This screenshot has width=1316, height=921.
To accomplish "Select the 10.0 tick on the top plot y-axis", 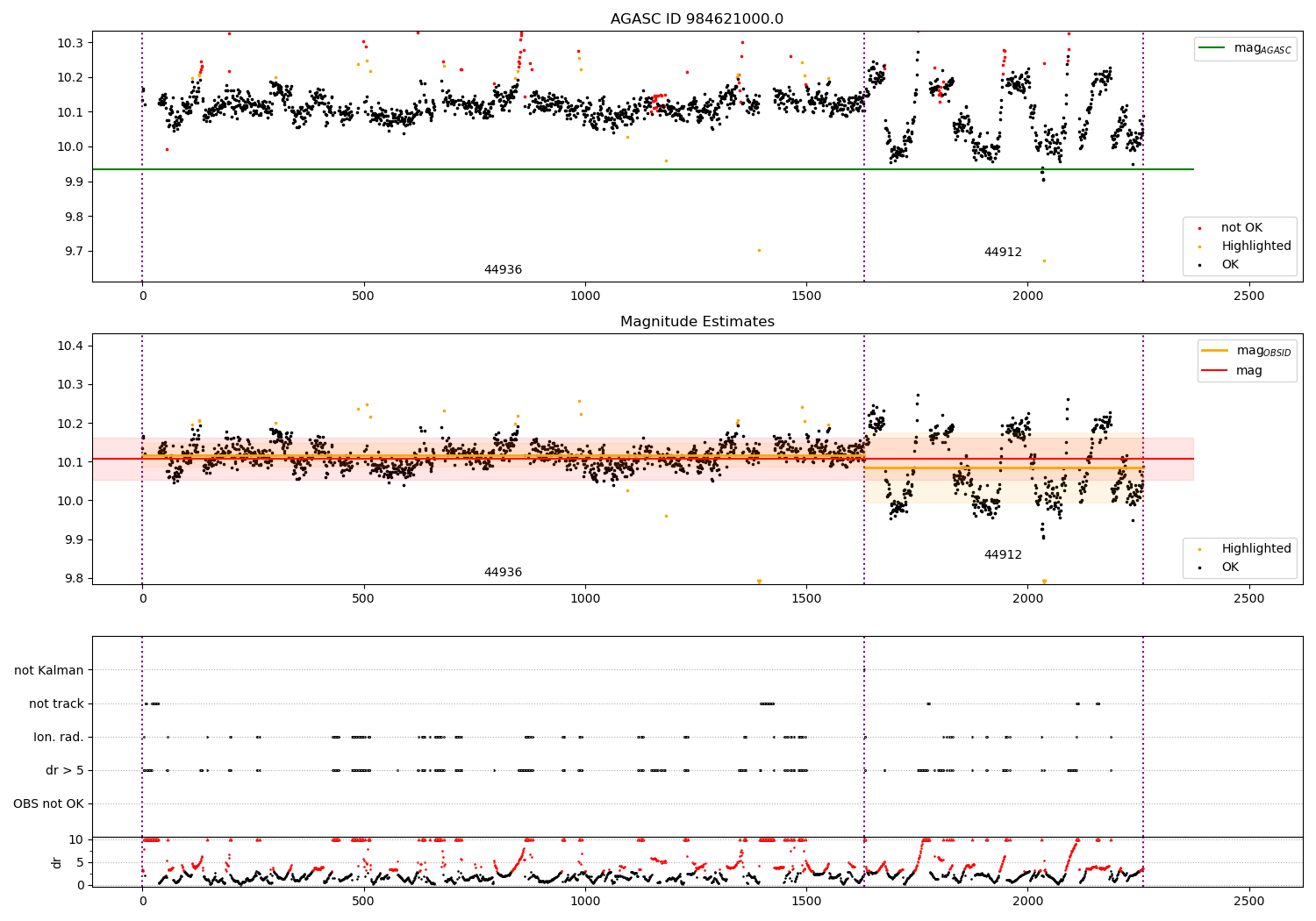I will click(x=70, y=147).
